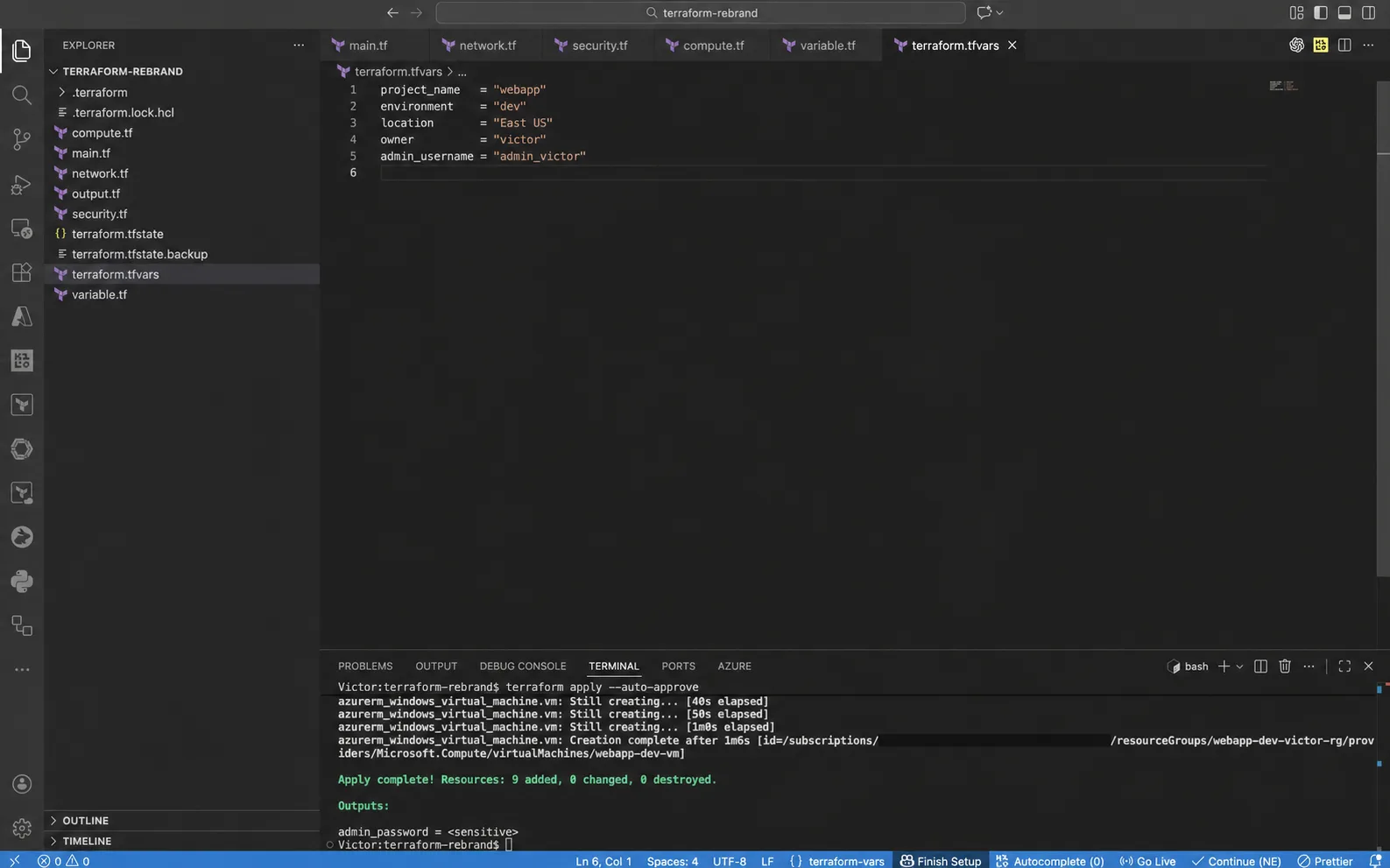1390x868 pixels.
Task: Show additional views ellipsis in activity bar
Action: coord(22,670)
